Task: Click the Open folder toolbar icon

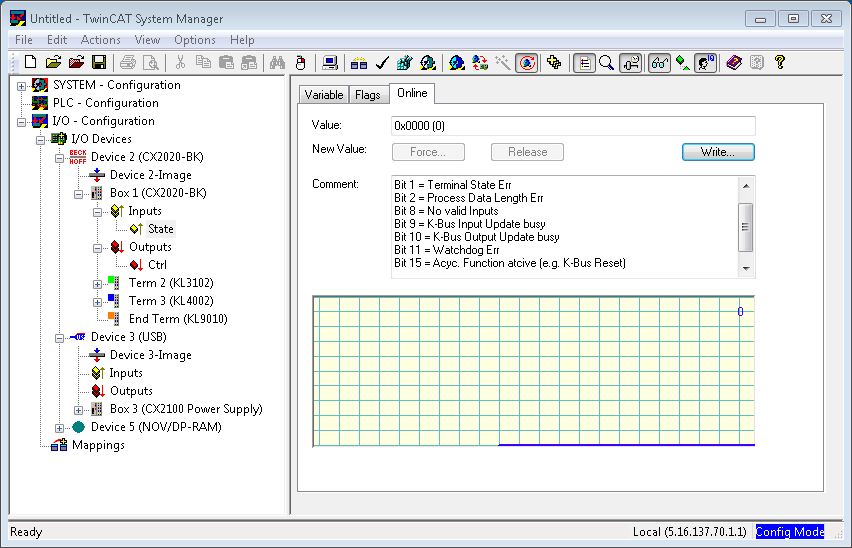Action: tap(53, 62)
